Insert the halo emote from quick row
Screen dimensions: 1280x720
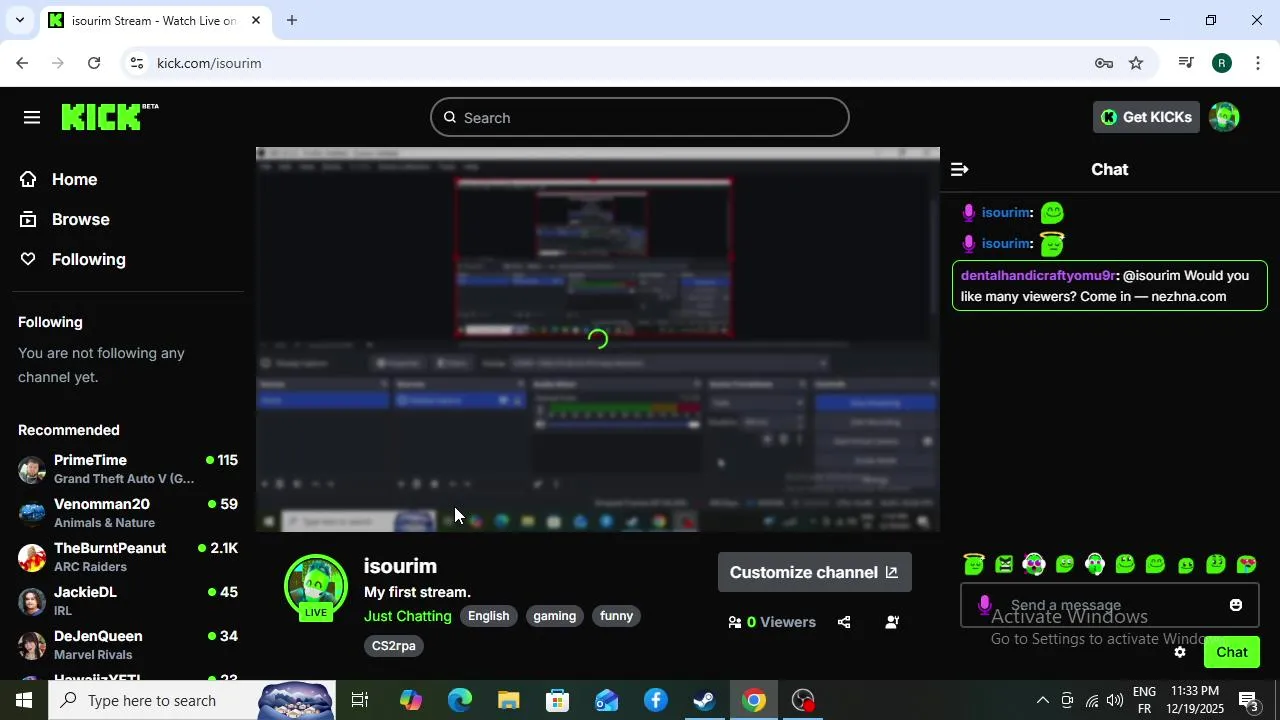click(974, 565)
